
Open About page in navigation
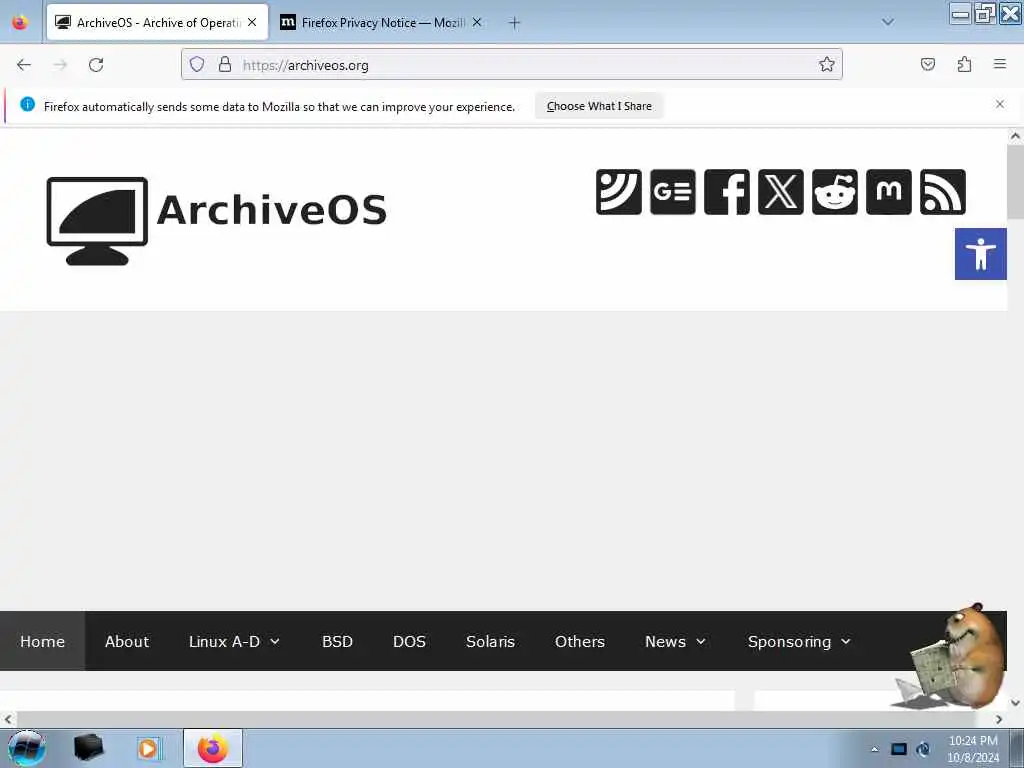click(x=127, y=641)
